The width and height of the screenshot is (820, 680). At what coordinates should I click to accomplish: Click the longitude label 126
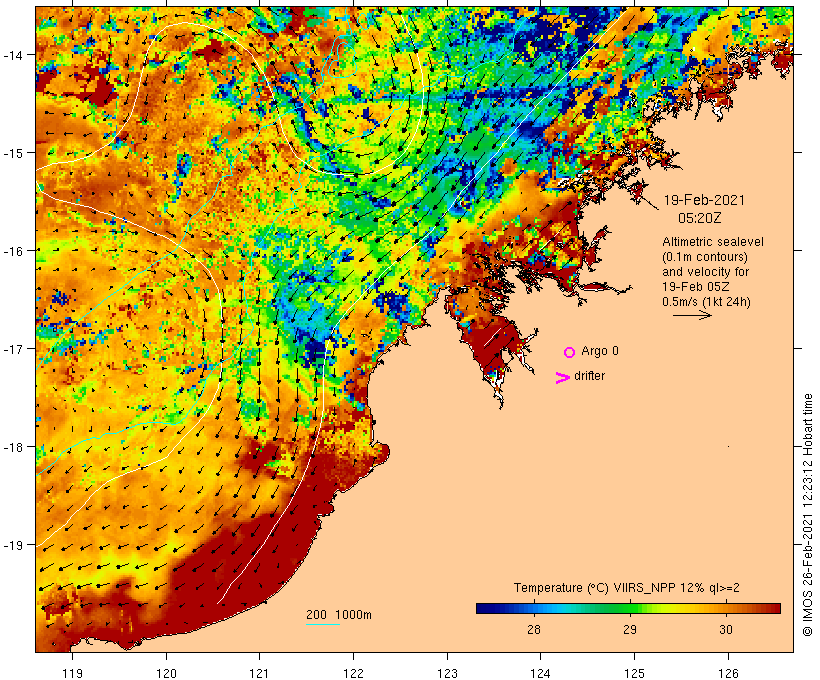click(x=728, y=673)
